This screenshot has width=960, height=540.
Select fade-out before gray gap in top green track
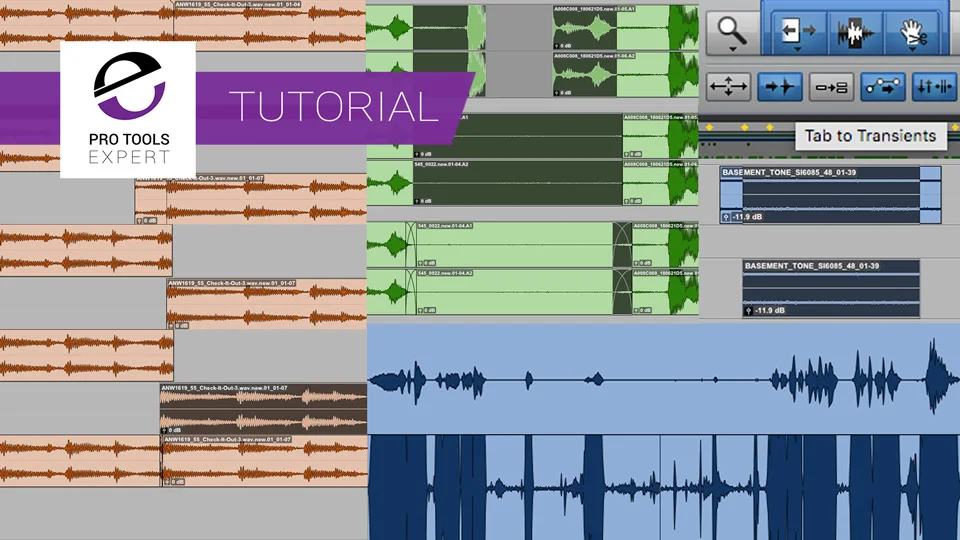[477, 28]
